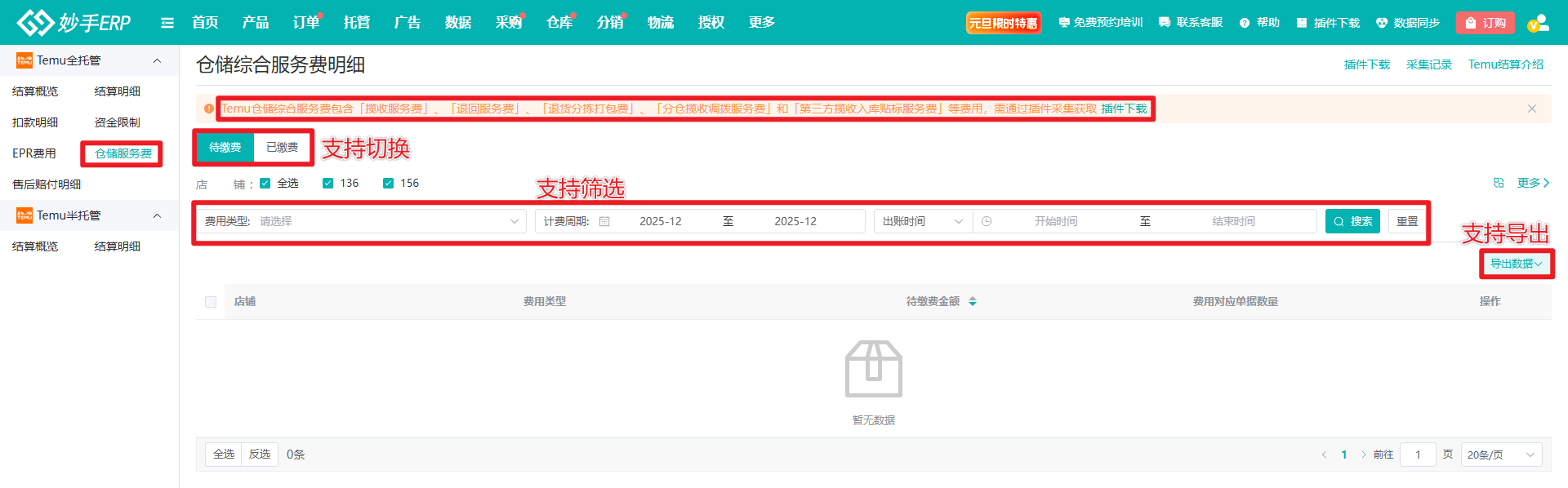Open EPR费用 in sidebar

coord(34,153)
